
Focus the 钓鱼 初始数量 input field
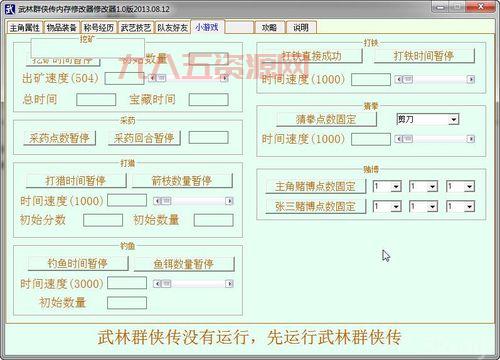[x=127, y=303]
